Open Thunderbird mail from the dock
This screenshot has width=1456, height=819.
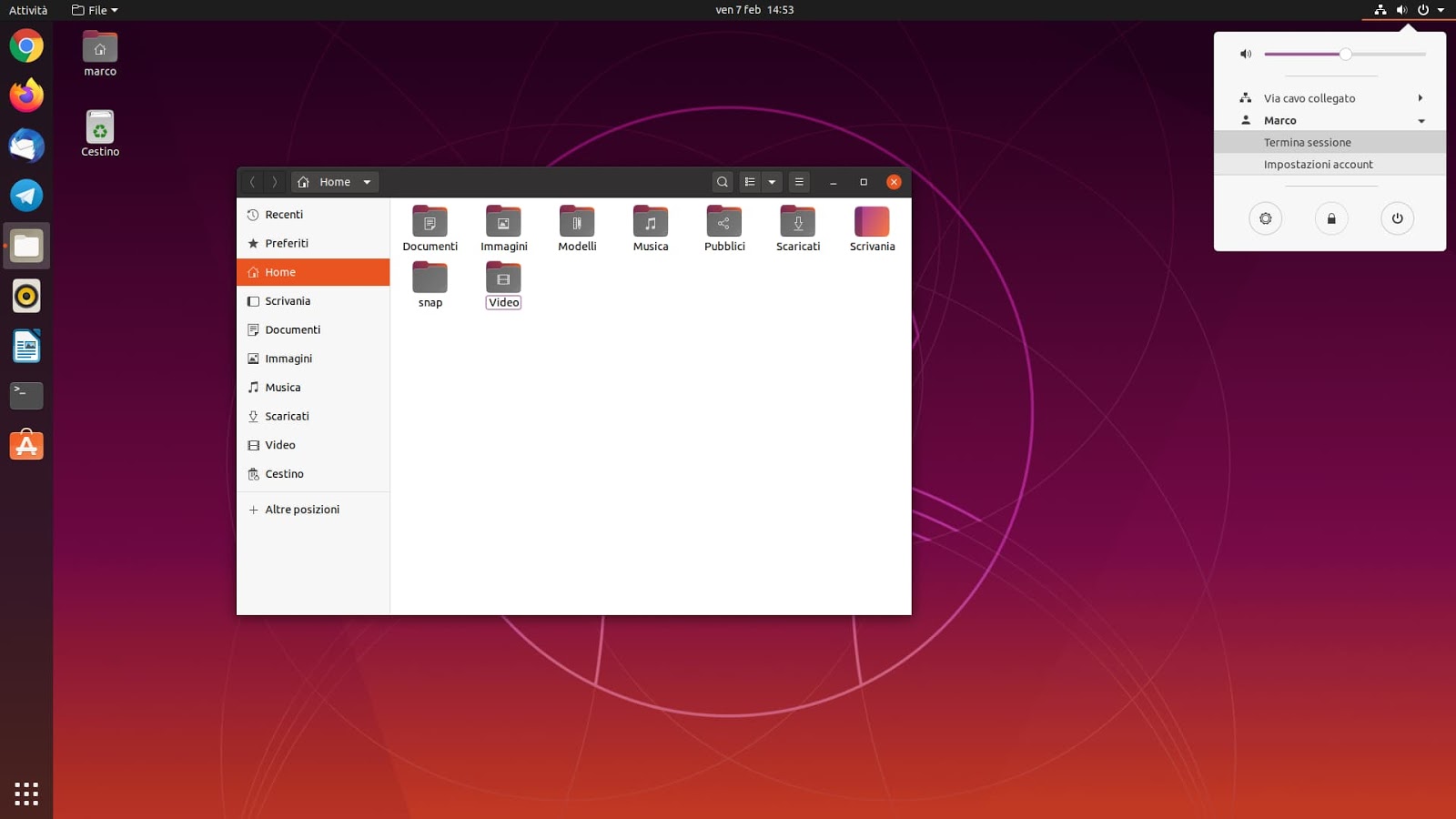[26, 146]
